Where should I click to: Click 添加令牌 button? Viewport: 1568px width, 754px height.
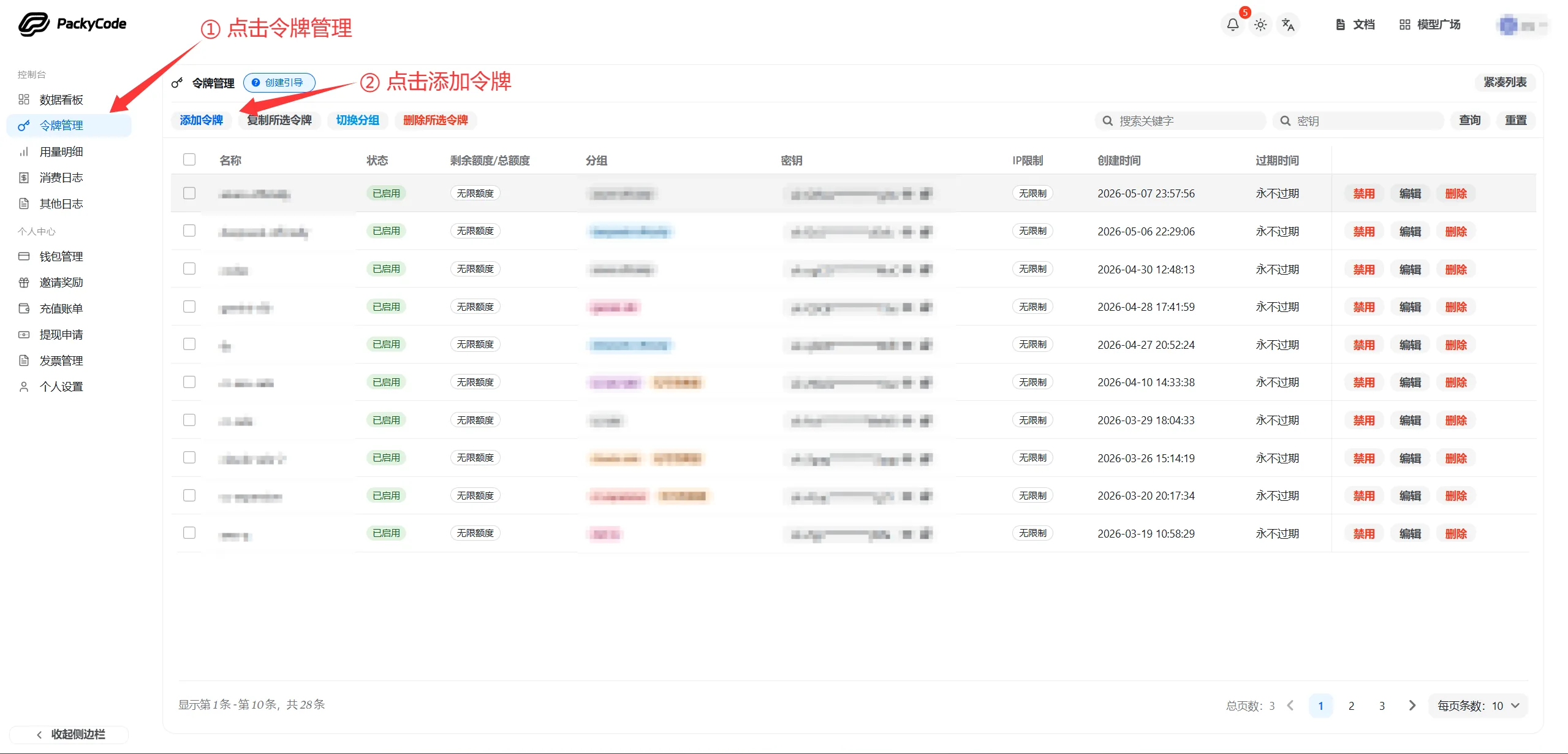coord(201,120)
